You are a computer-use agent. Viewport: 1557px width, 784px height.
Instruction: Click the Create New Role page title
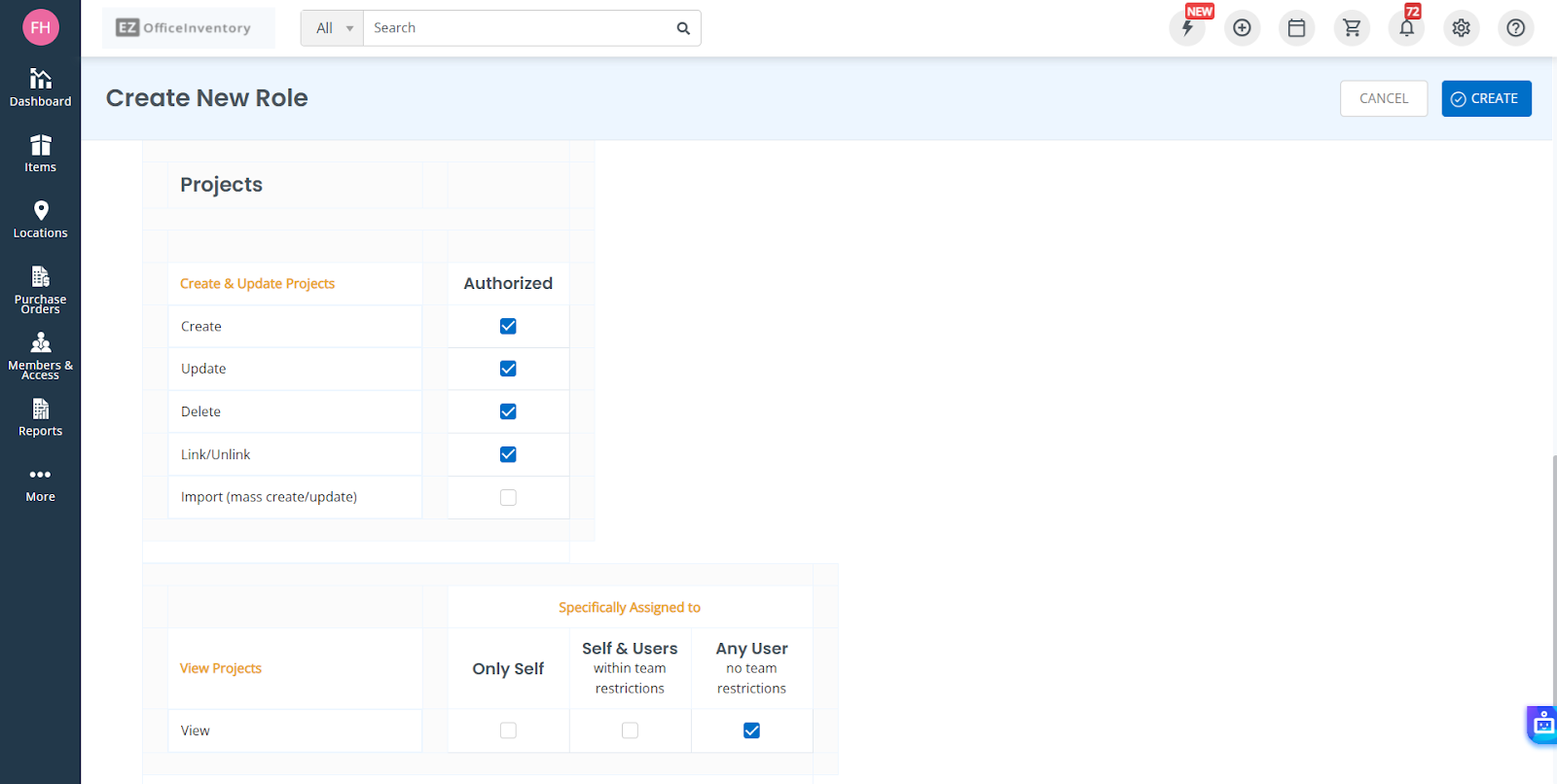point(206,98)
